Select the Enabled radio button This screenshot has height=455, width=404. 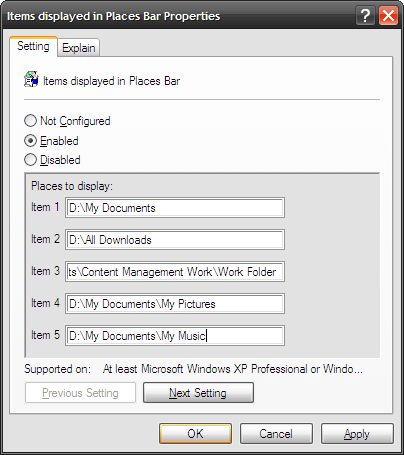pos(30,141)
